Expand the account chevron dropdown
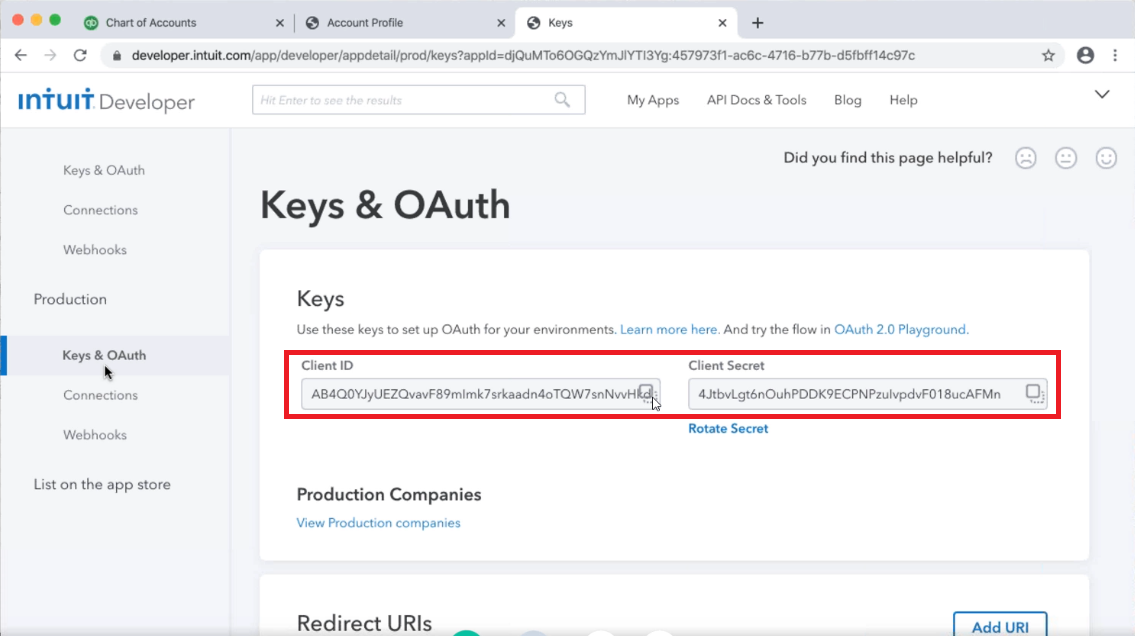 click(x=1102, y=94)
